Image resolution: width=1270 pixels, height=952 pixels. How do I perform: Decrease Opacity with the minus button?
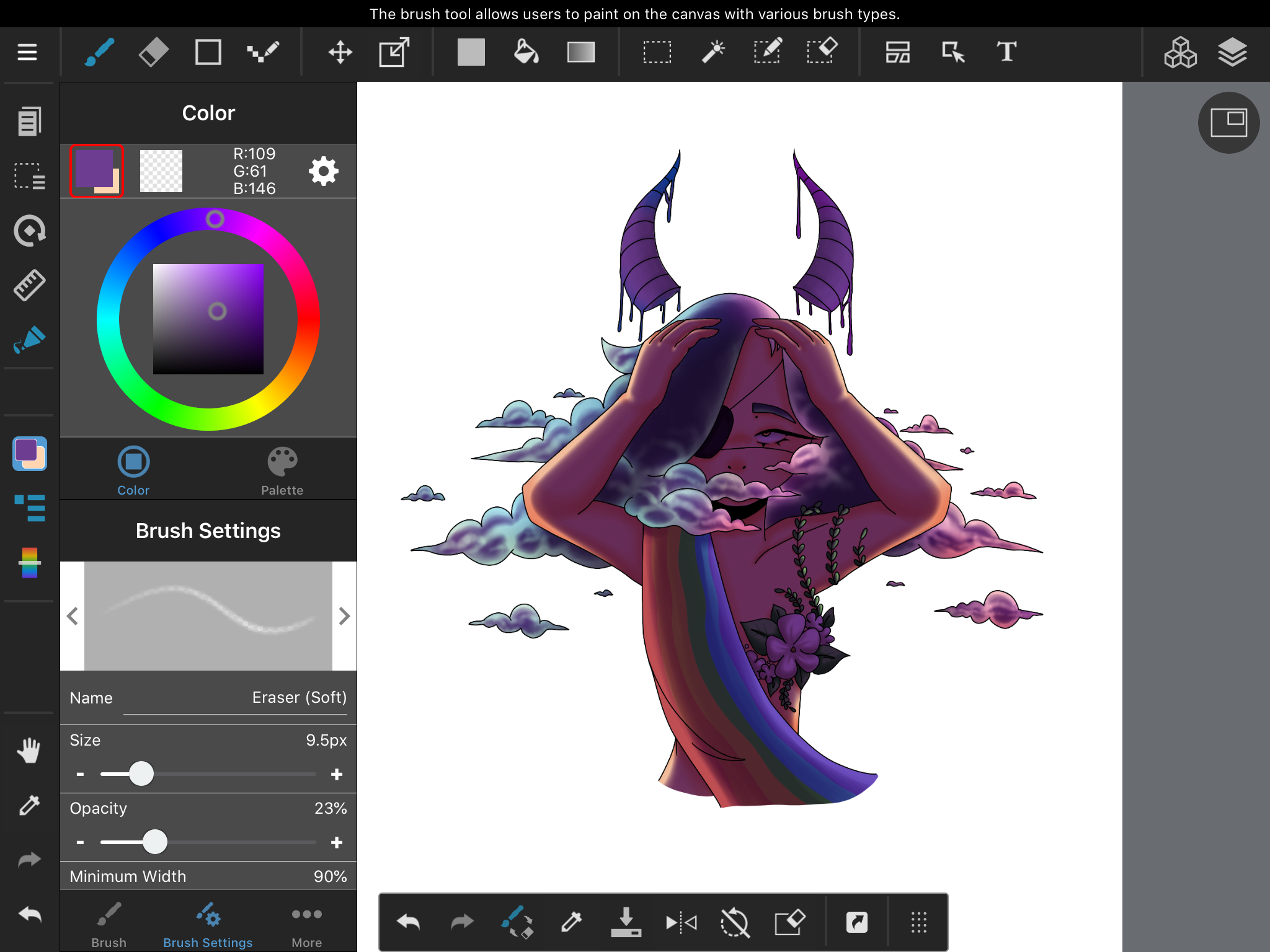(80, 842)
